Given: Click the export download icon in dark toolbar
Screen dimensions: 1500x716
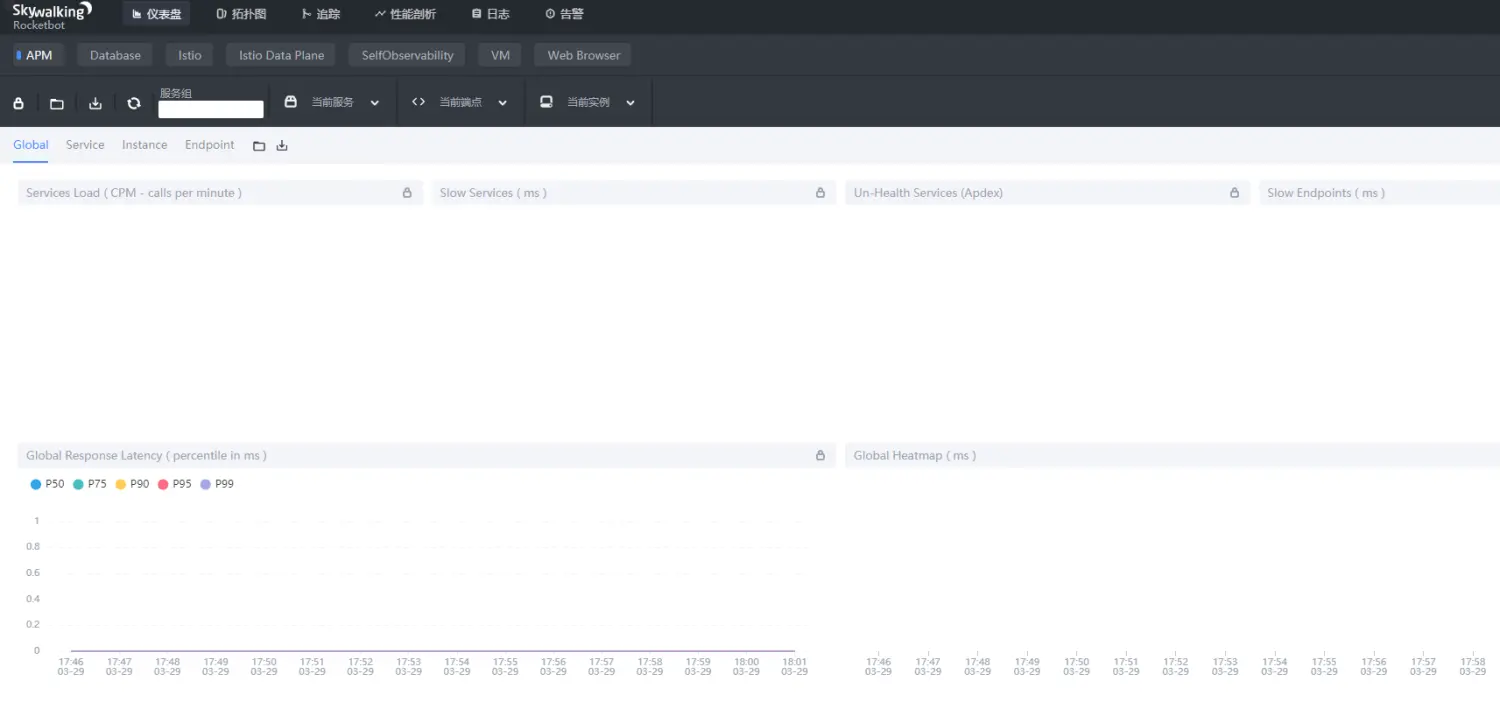Looking at the screenshot, I should click(x=95, y=103).
